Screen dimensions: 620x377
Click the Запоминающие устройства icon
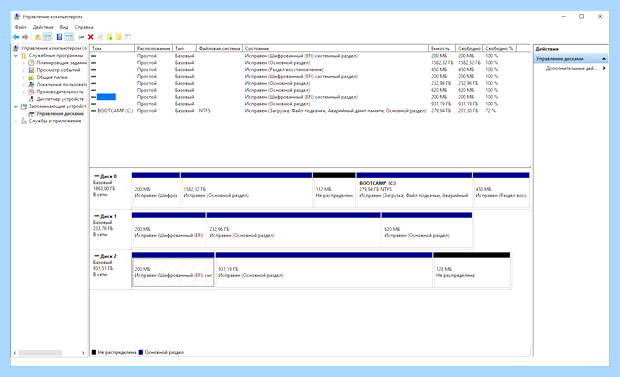24,106
